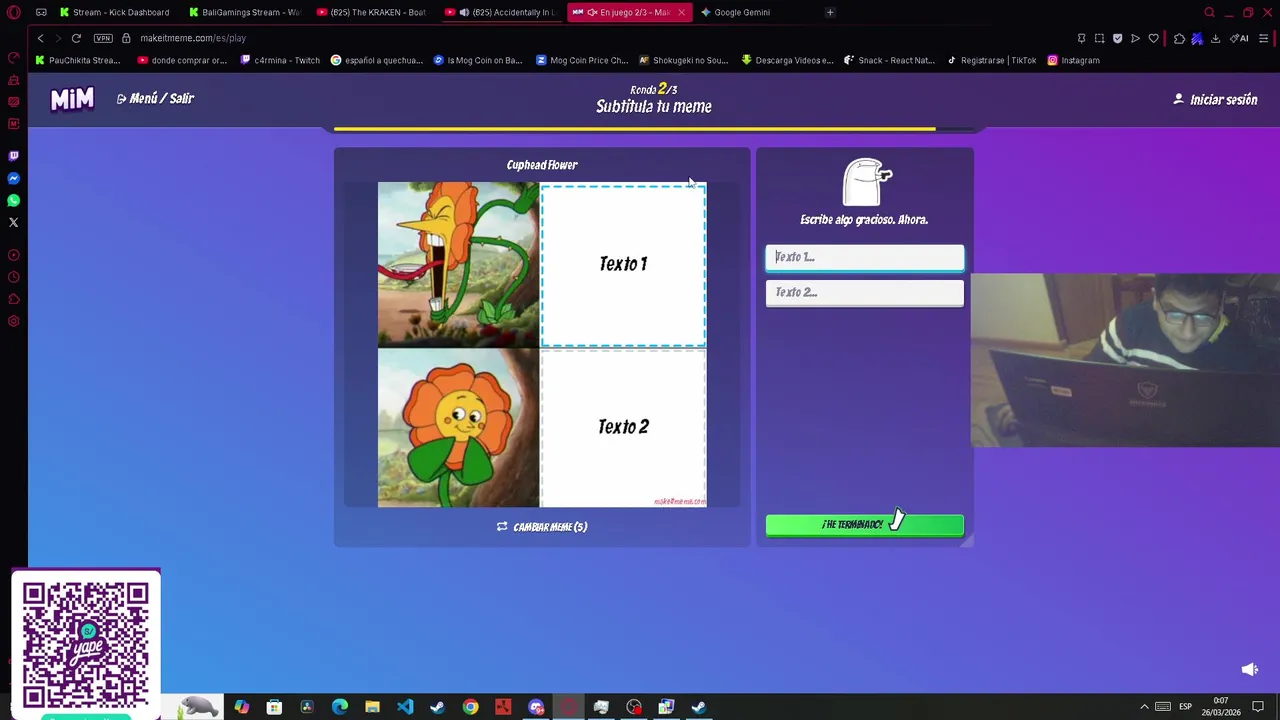Focus the Texto 2 input field
Viewport: 1280px width, 720px height.
[x=865, y=292]
